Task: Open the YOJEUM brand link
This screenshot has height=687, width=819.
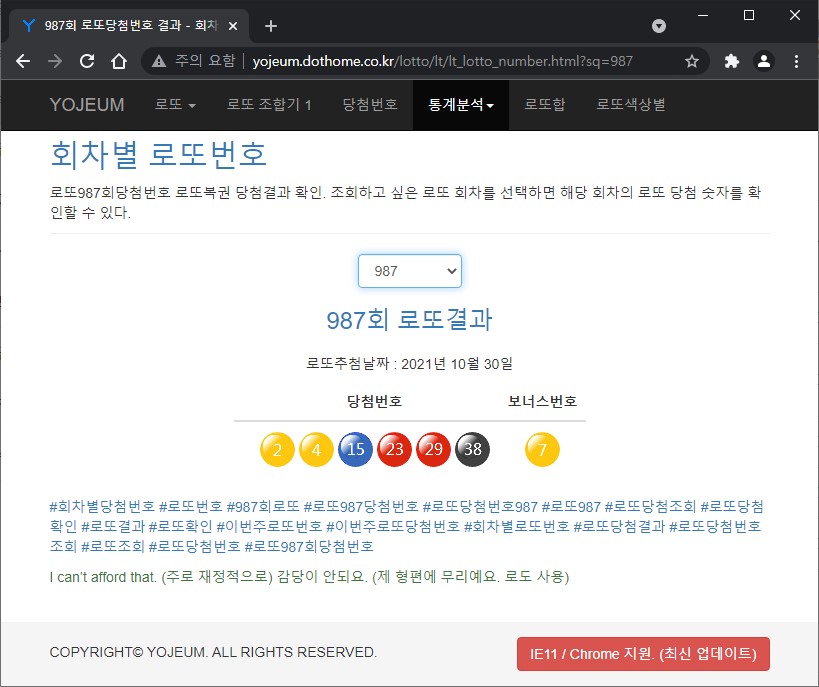Action: tap(87, 105)
